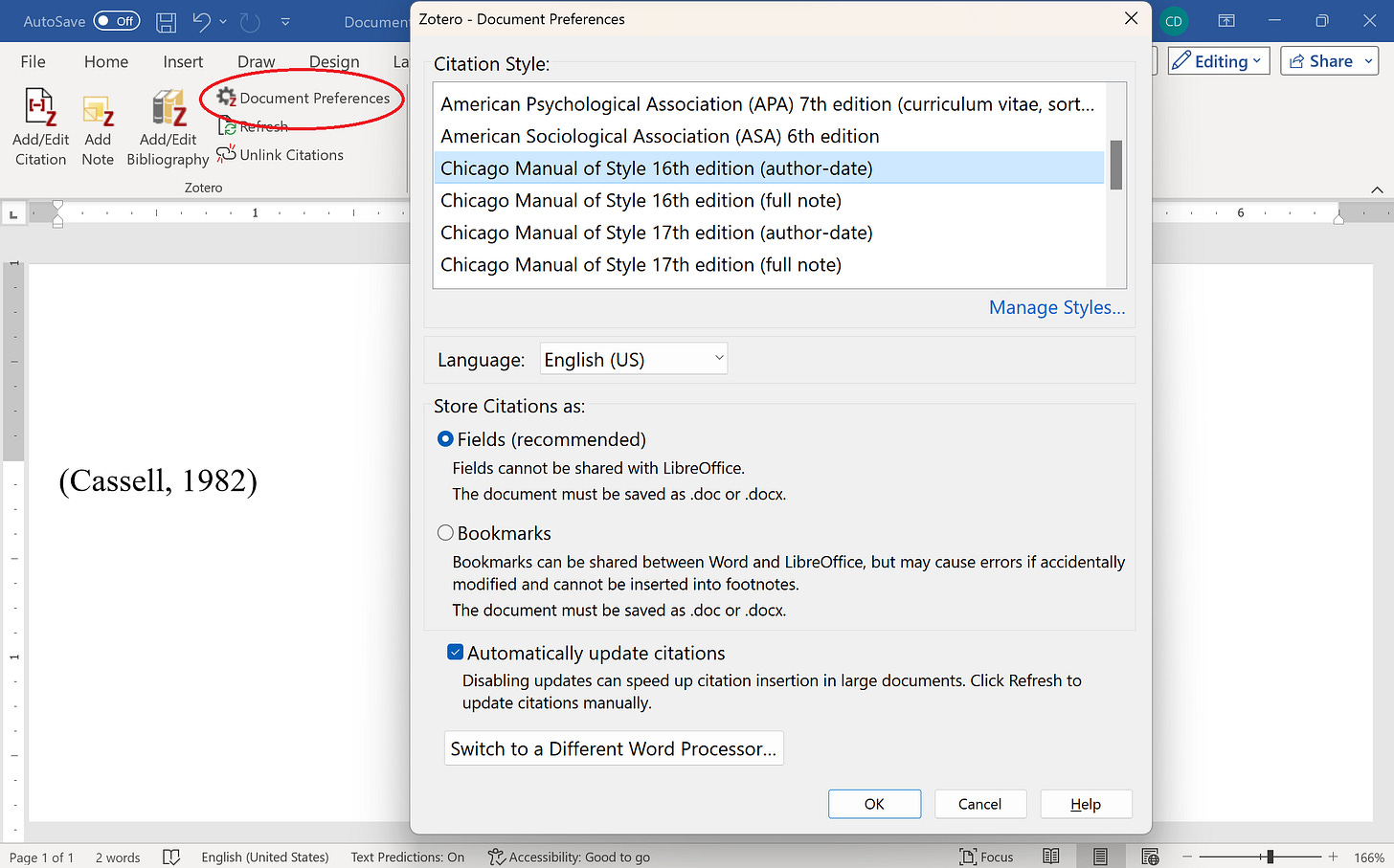Click Unlink Citations in the Zotero ribbon
Image resolution: width=1394 pixels, height=868 pixels.
(x=281, y=154)
